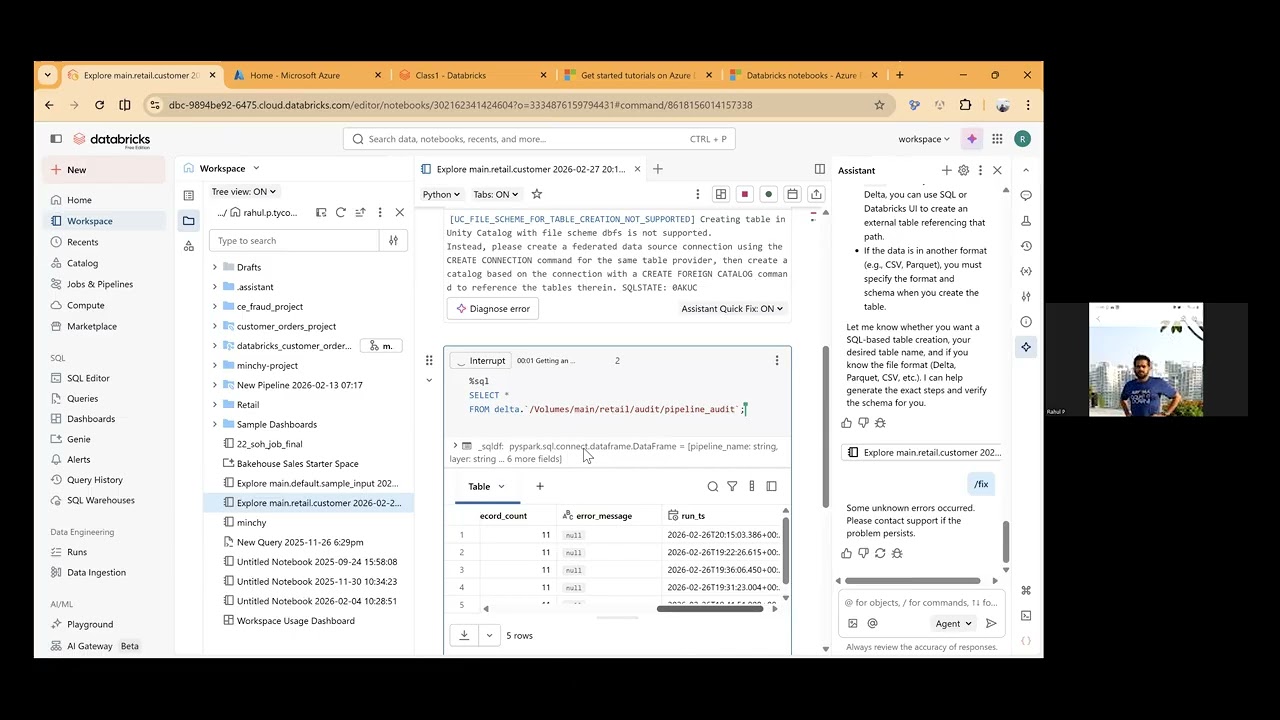Open Jobs & Pipelines in left navigation
1280x720 pixels.
pyautogui.click(x=99, y=284)
